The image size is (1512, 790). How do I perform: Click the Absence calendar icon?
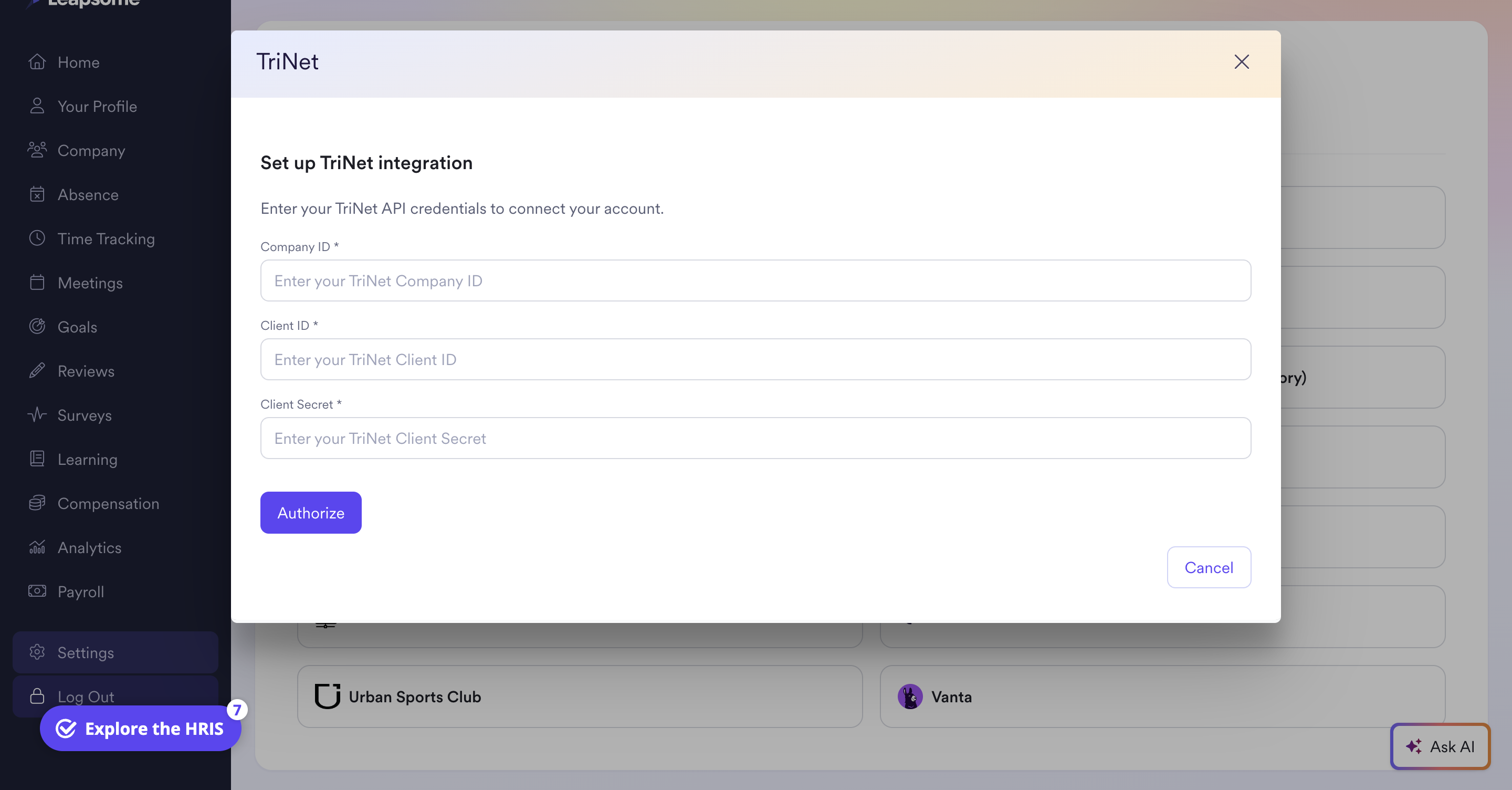pos(37,194)
